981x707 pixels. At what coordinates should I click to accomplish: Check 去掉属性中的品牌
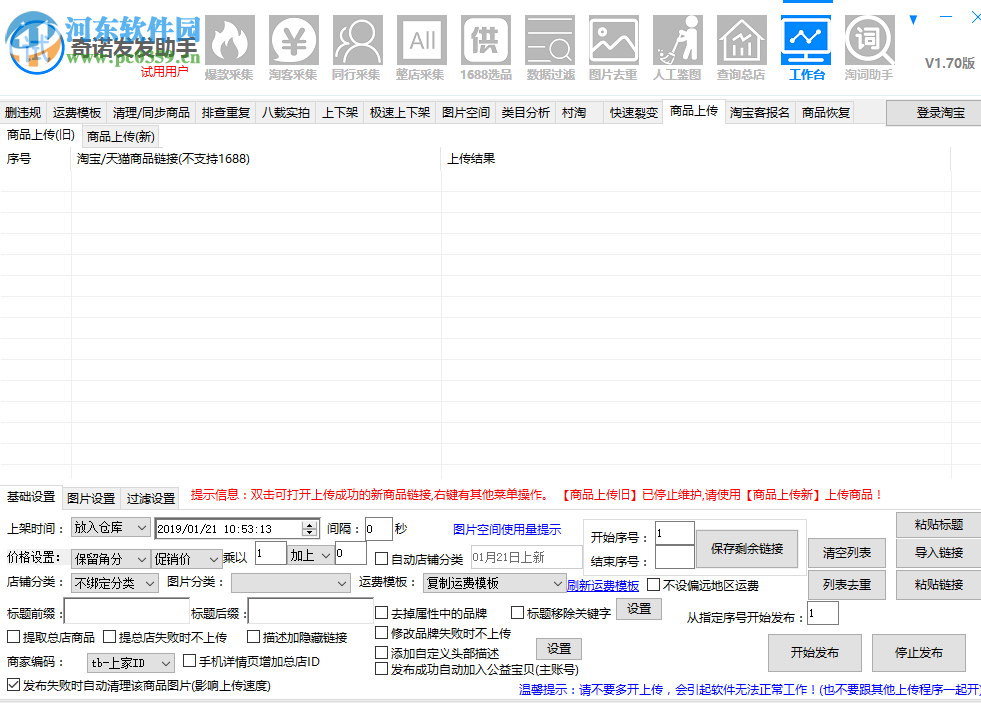coord(381,611)
